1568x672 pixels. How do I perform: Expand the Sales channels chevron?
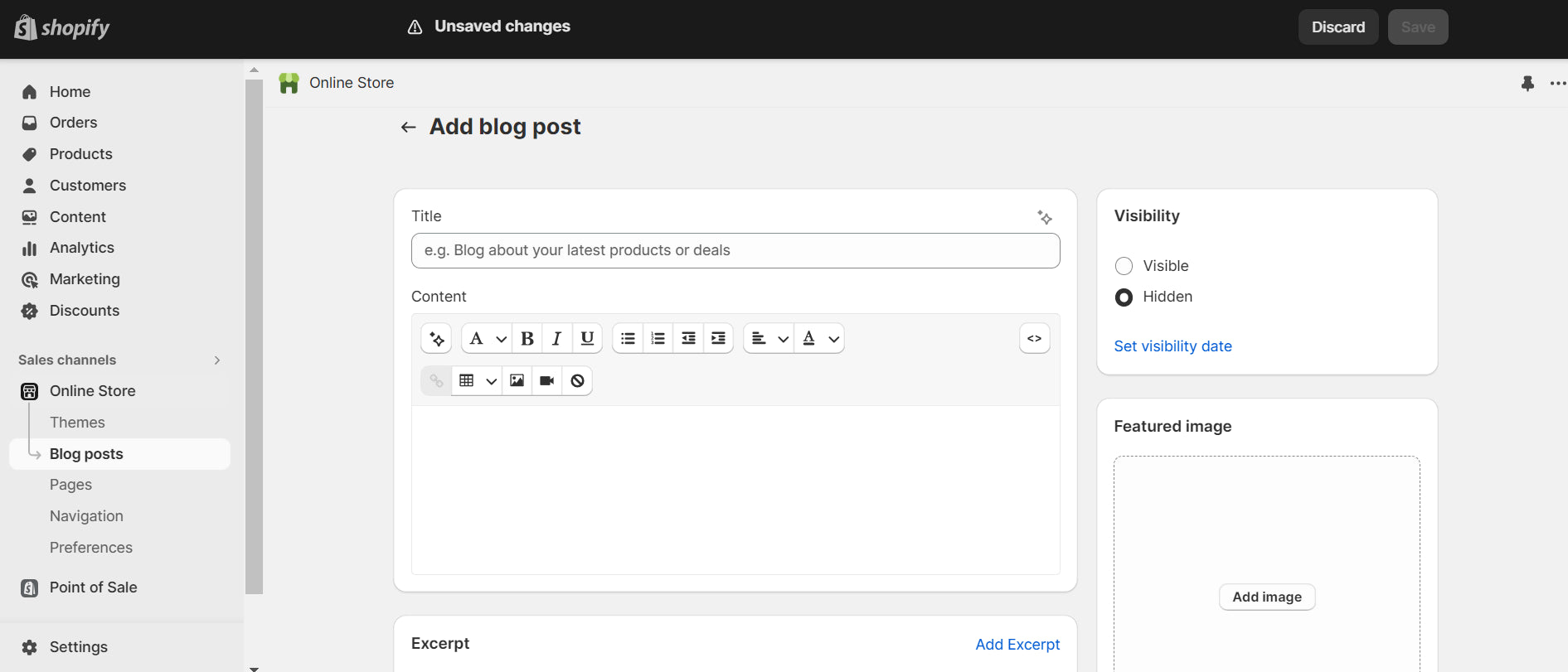[x=217, y=360]
